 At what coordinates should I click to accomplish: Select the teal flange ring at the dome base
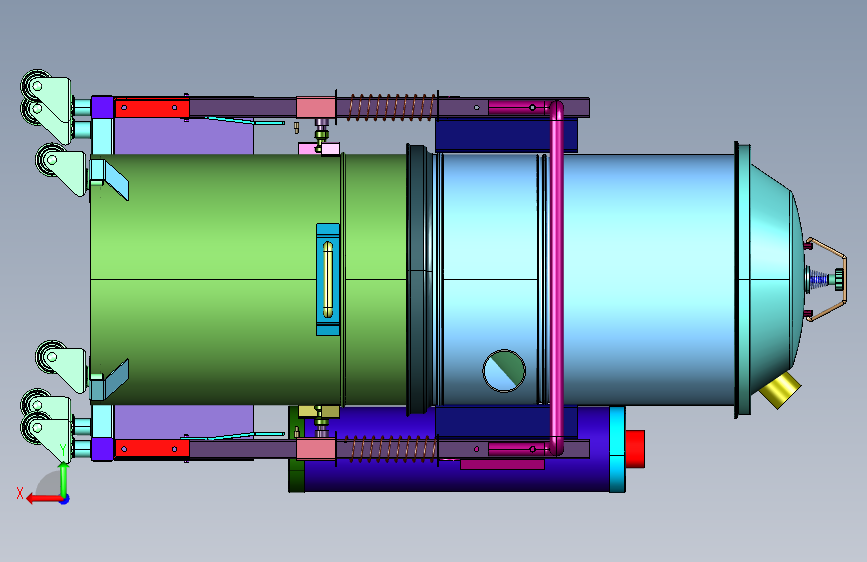pos(743,279)
